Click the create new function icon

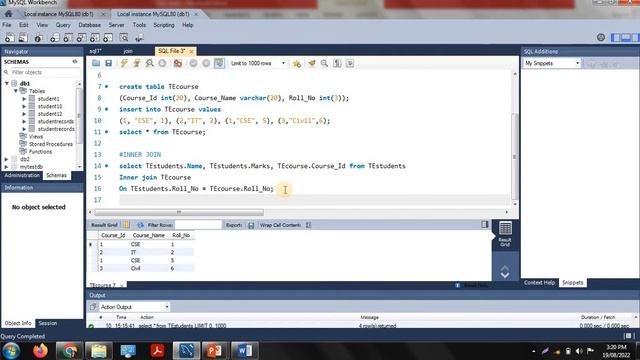point(108,38)
